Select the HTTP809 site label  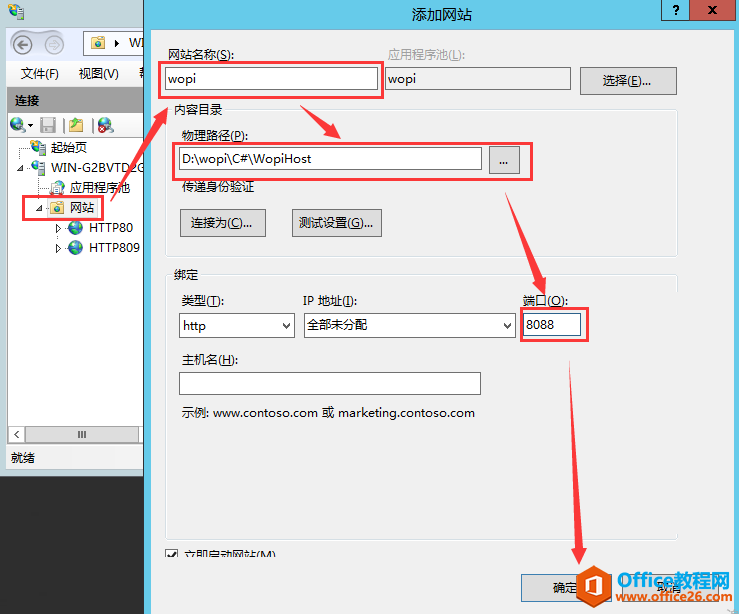point(115,247)
